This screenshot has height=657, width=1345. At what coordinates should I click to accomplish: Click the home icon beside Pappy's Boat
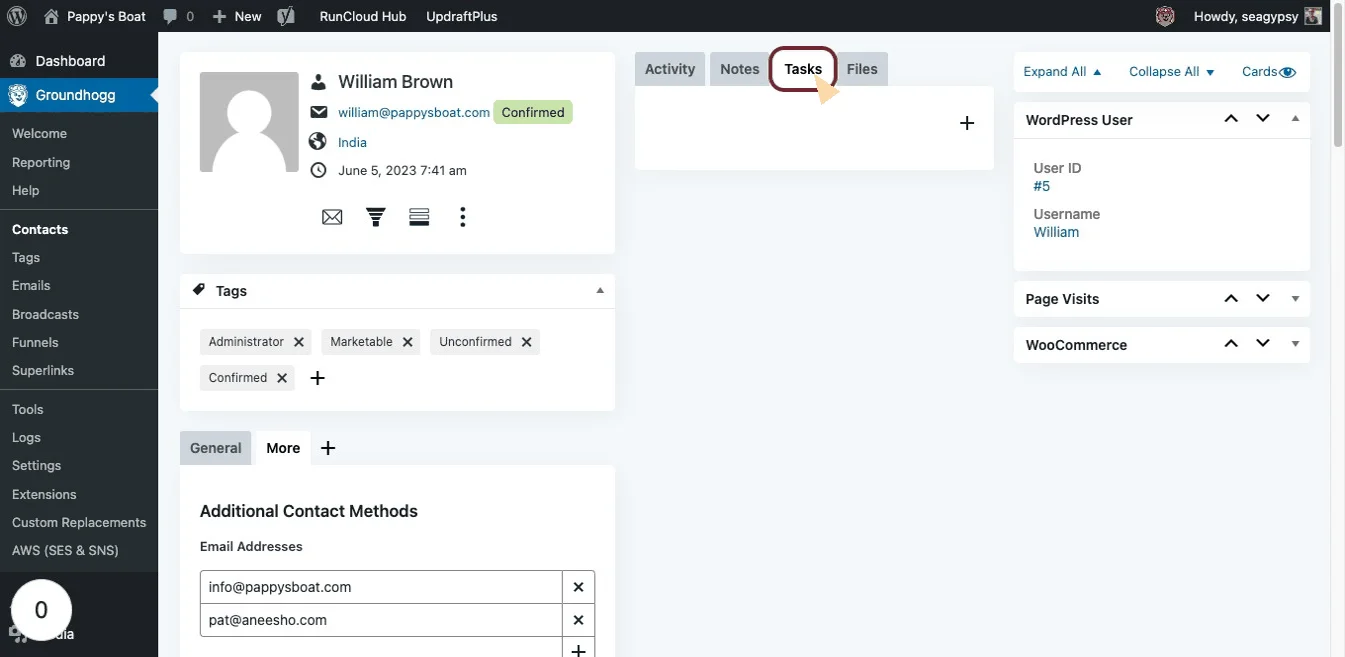click(x=51, y=16)
